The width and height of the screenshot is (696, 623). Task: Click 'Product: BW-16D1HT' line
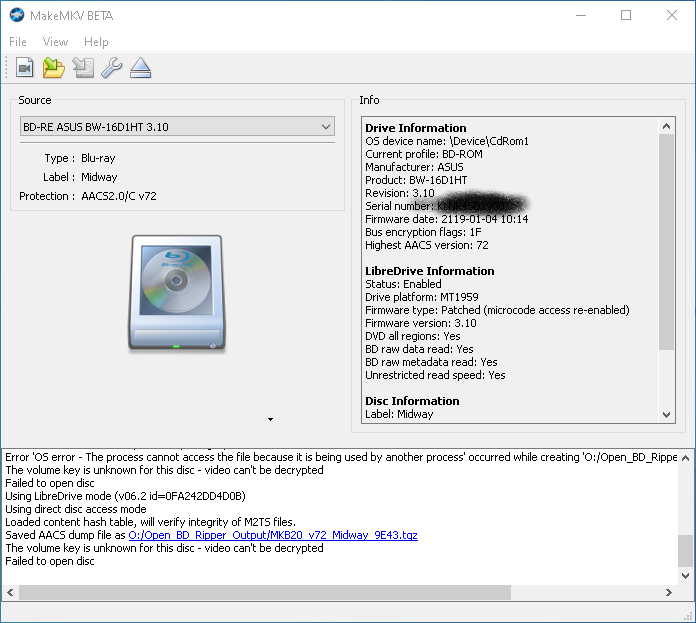coord(416,180)
